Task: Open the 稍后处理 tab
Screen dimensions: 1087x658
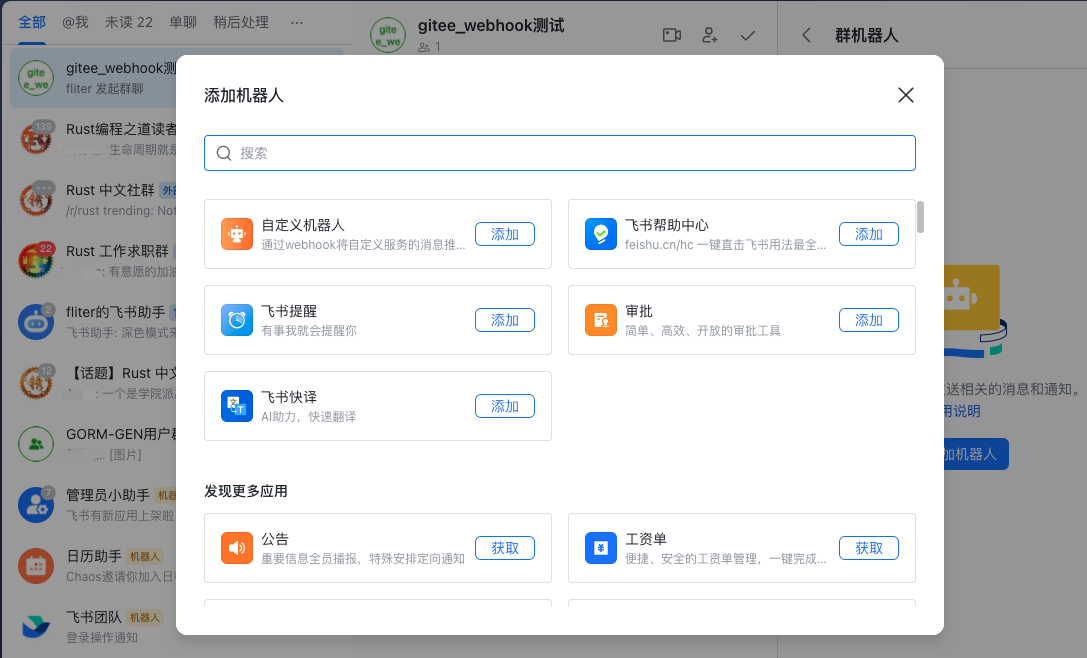Action: tap(241, 22)
